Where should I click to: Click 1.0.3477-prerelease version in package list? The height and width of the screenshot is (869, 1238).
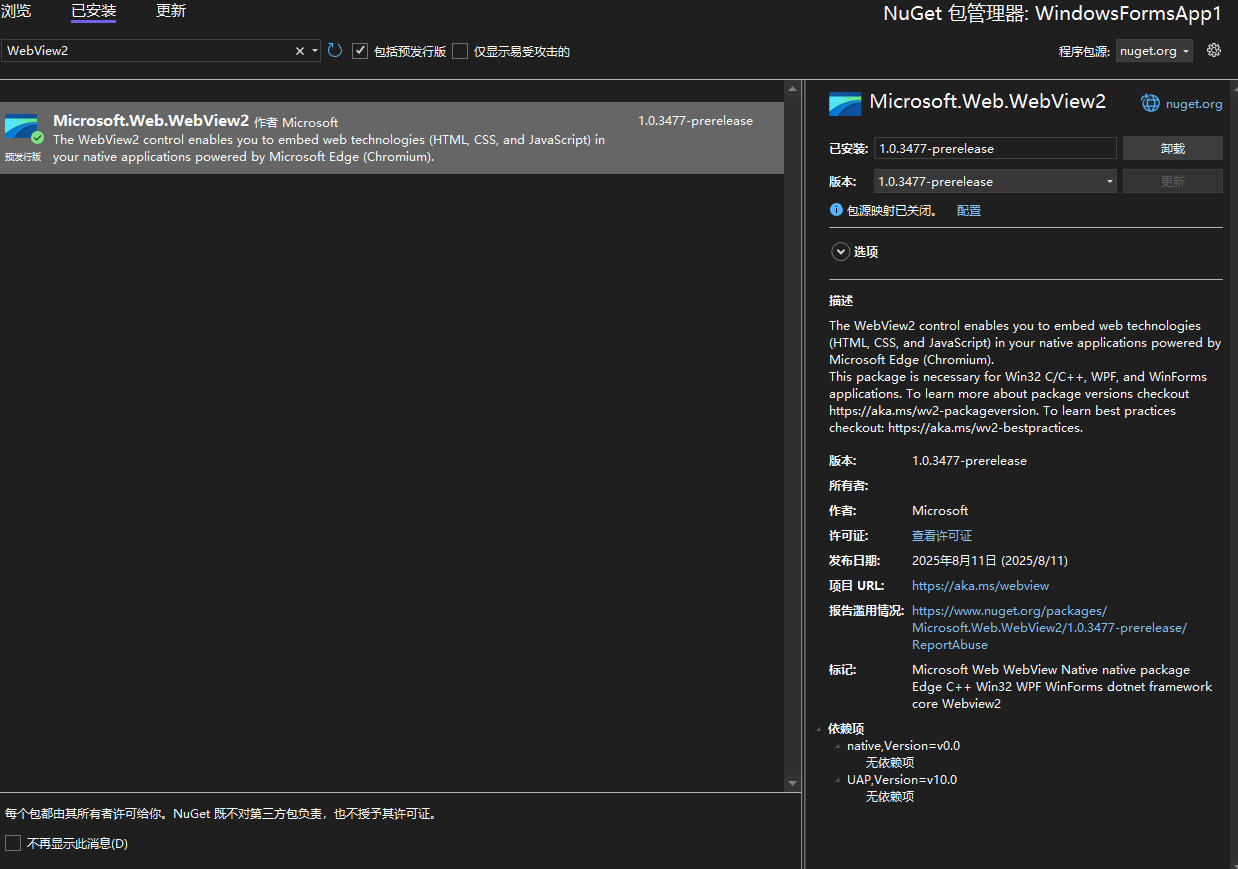click(695, 121)
